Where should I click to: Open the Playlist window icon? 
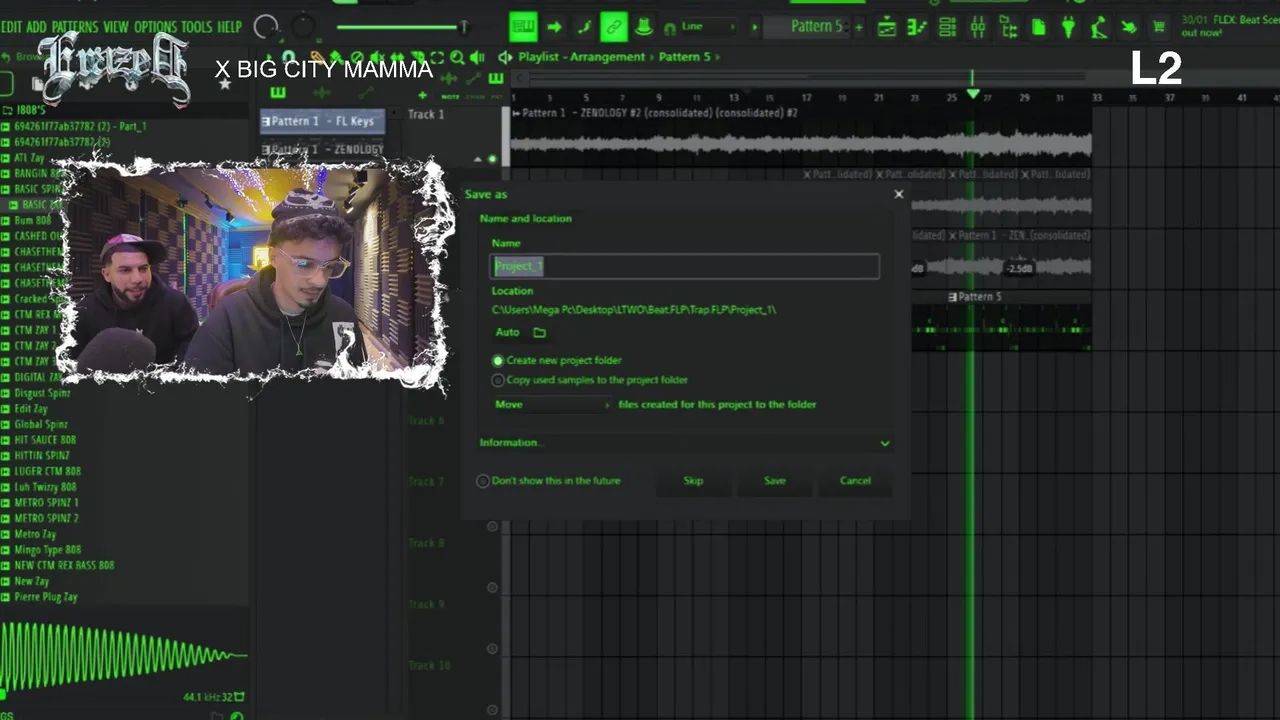886,28
